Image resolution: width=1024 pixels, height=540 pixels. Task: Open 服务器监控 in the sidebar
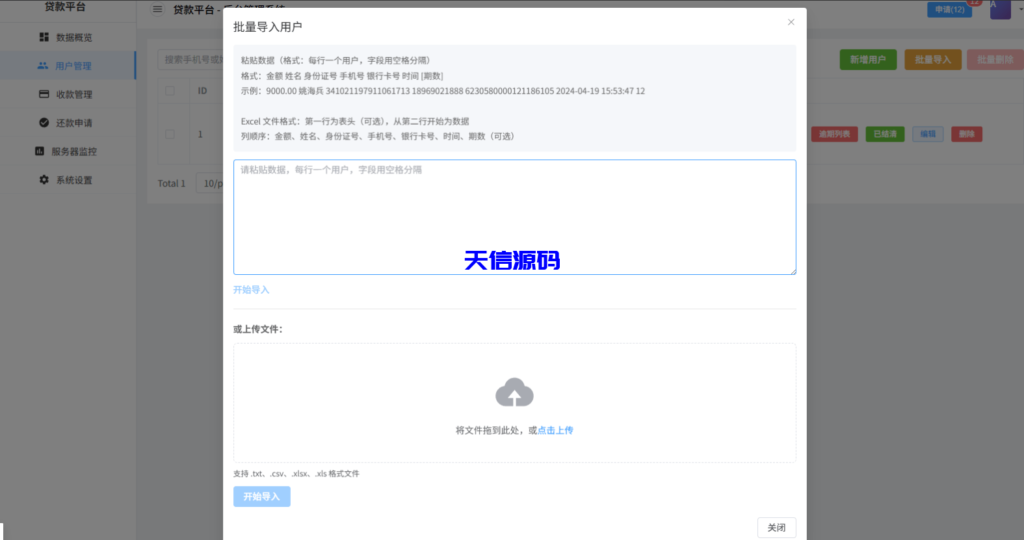coord(68,151)
